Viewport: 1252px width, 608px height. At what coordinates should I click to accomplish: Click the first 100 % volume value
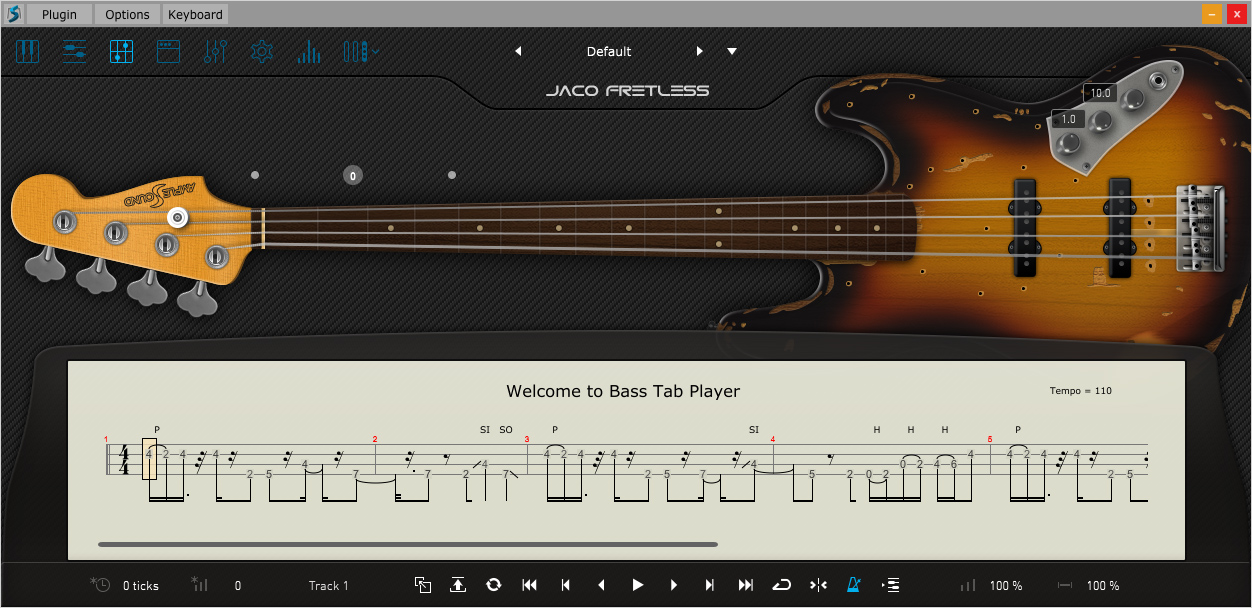pyautogui.click(x=1006, y=586)
